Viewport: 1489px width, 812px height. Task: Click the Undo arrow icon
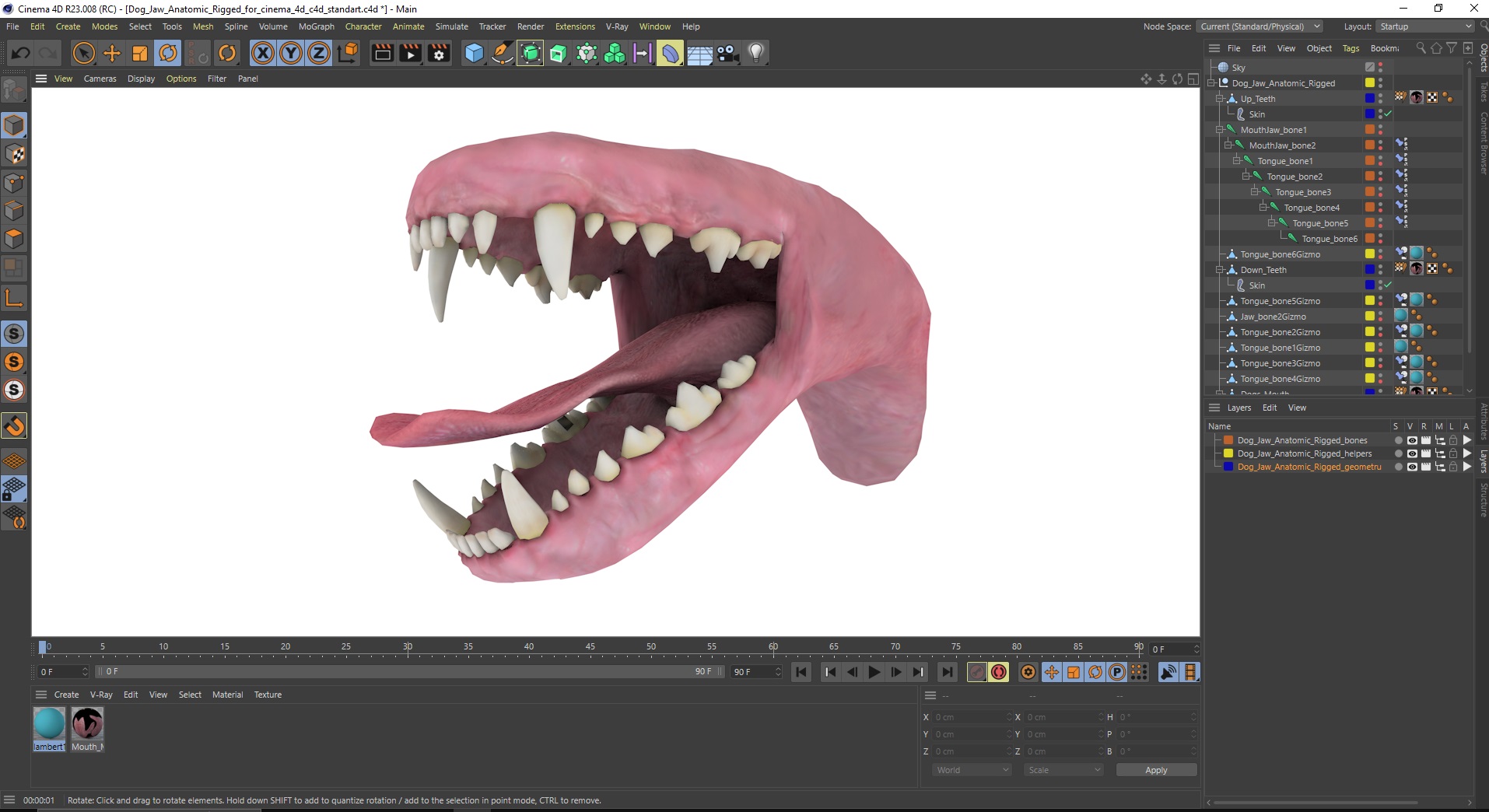21,53
